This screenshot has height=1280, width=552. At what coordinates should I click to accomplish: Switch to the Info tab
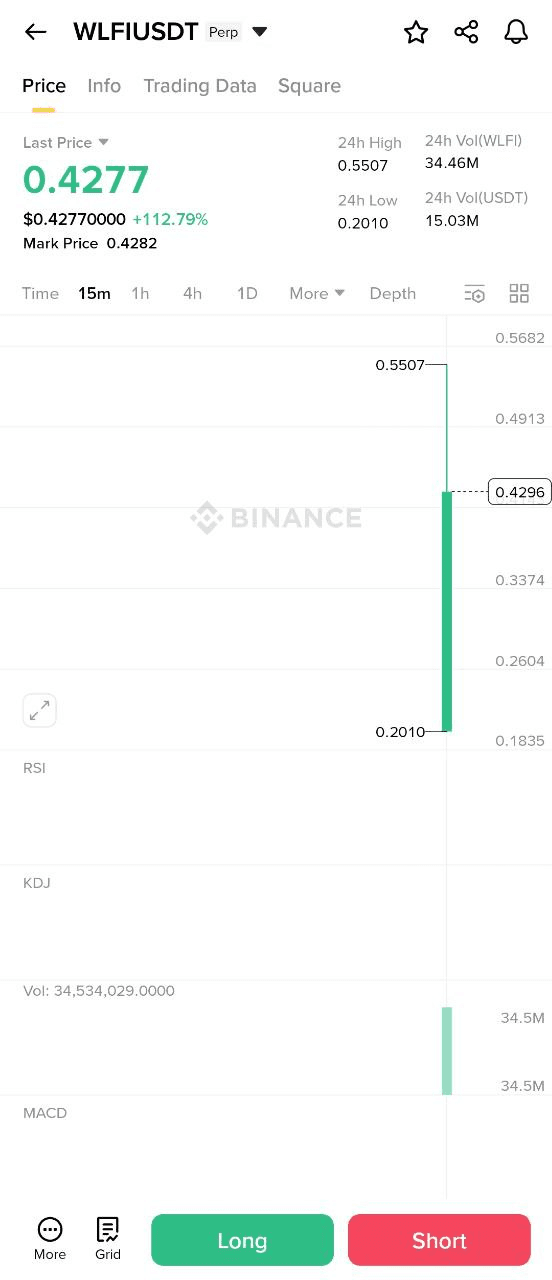[x=104, y=86]
